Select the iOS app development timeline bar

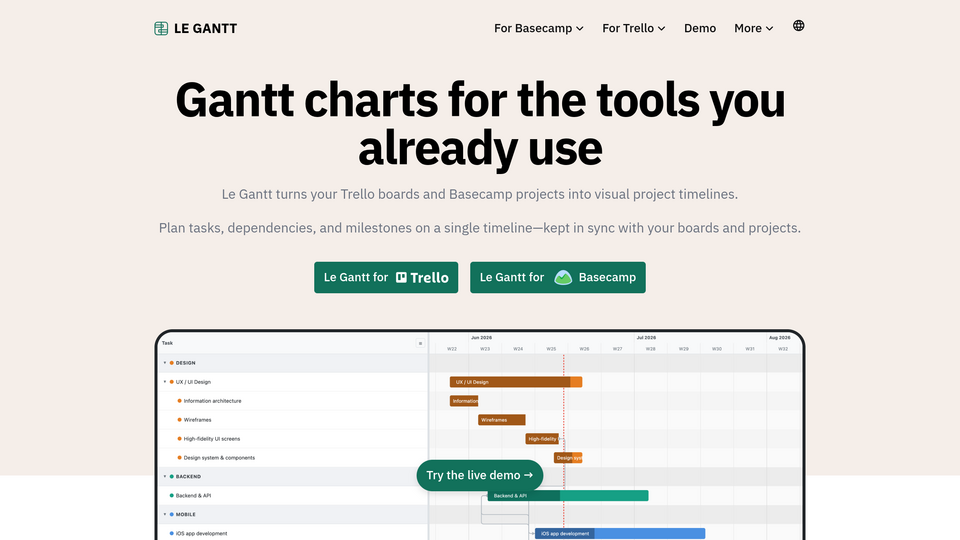(x=620, y=533)
